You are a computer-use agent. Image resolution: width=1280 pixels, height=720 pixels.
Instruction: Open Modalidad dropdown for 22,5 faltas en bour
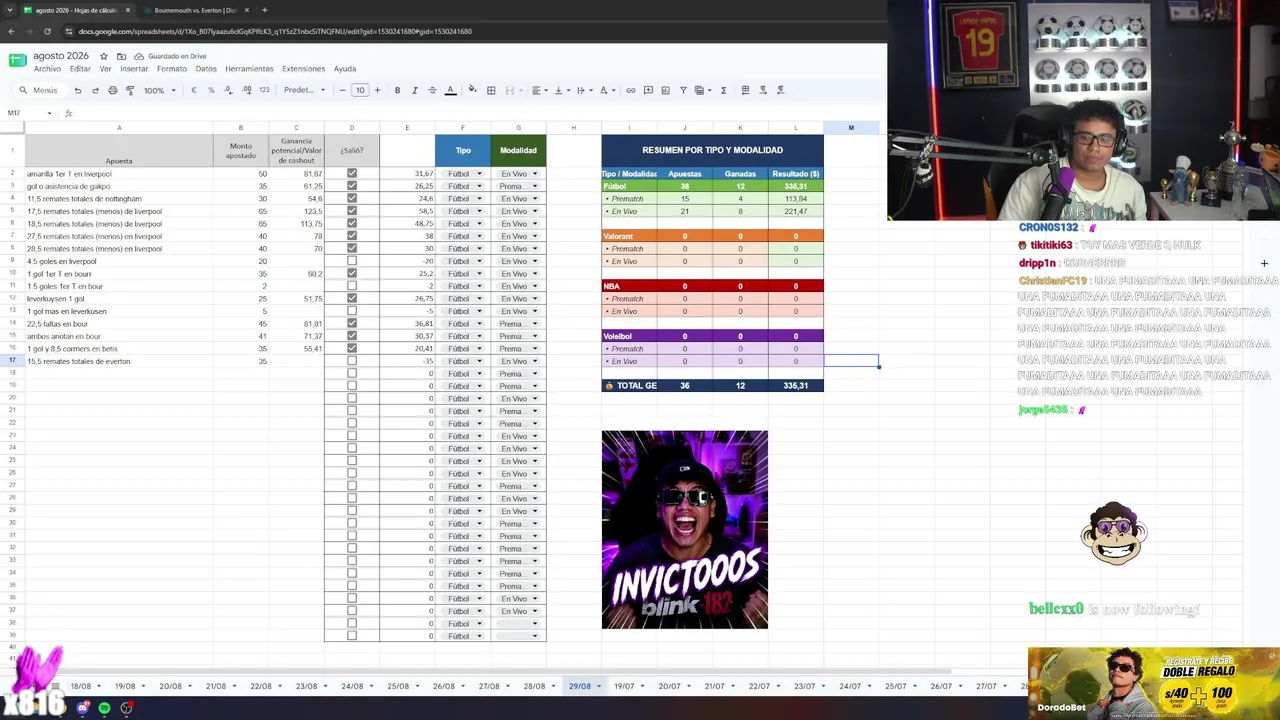518,324
